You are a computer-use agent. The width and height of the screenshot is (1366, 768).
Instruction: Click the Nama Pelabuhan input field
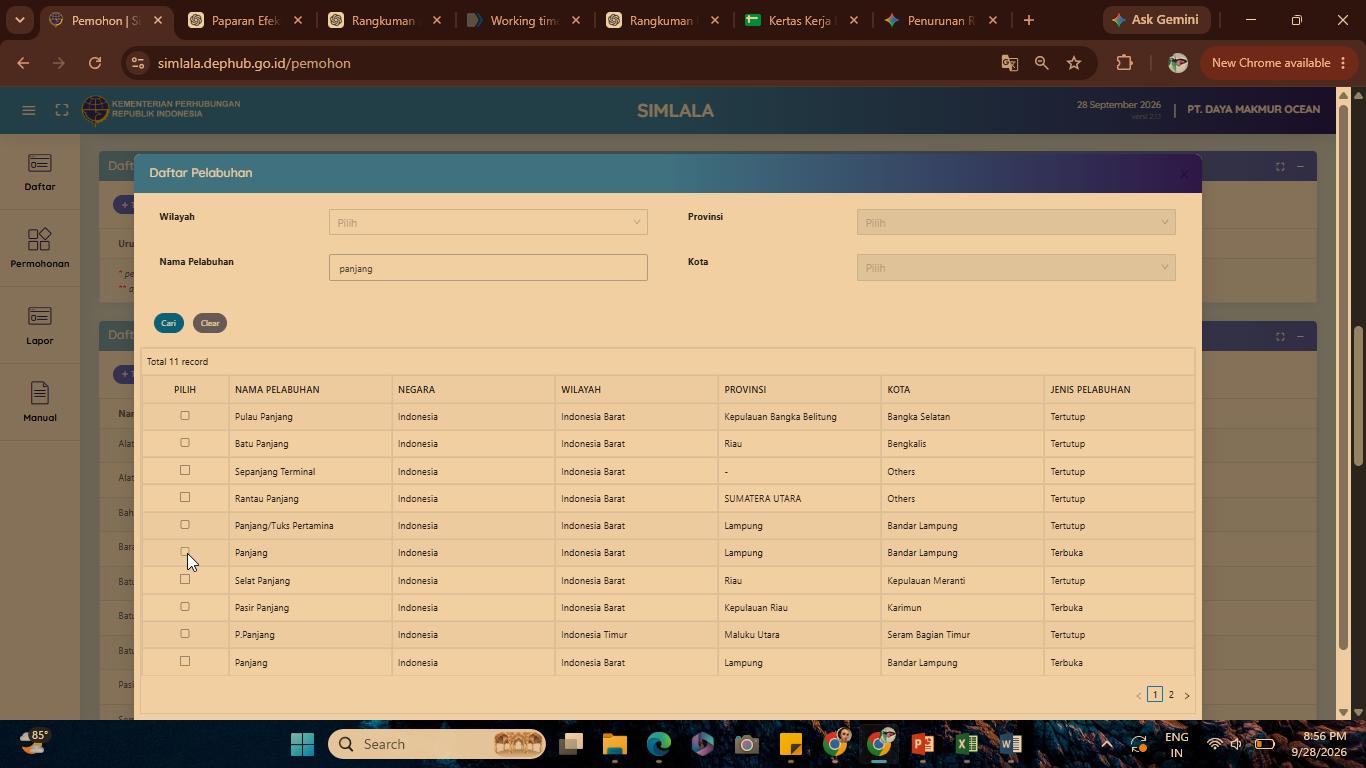coord(488,267)
